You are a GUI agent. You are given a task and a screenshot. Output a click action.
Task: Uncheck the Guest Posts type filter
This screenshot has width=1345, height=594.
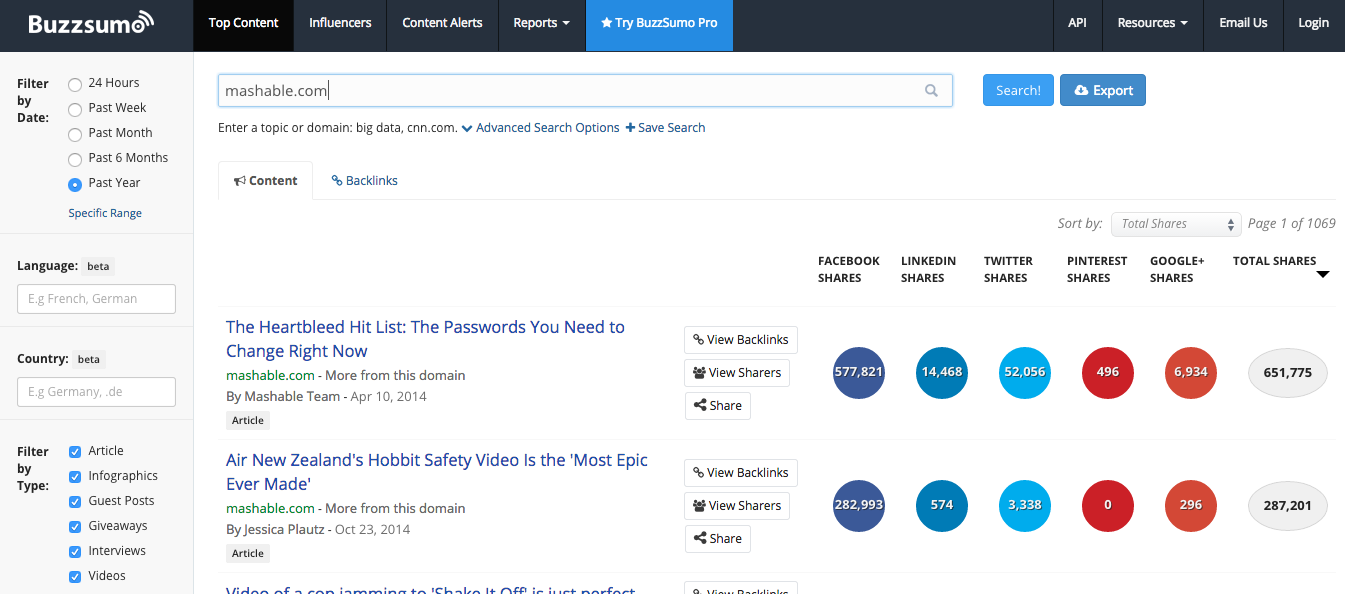tap(75, 501)
